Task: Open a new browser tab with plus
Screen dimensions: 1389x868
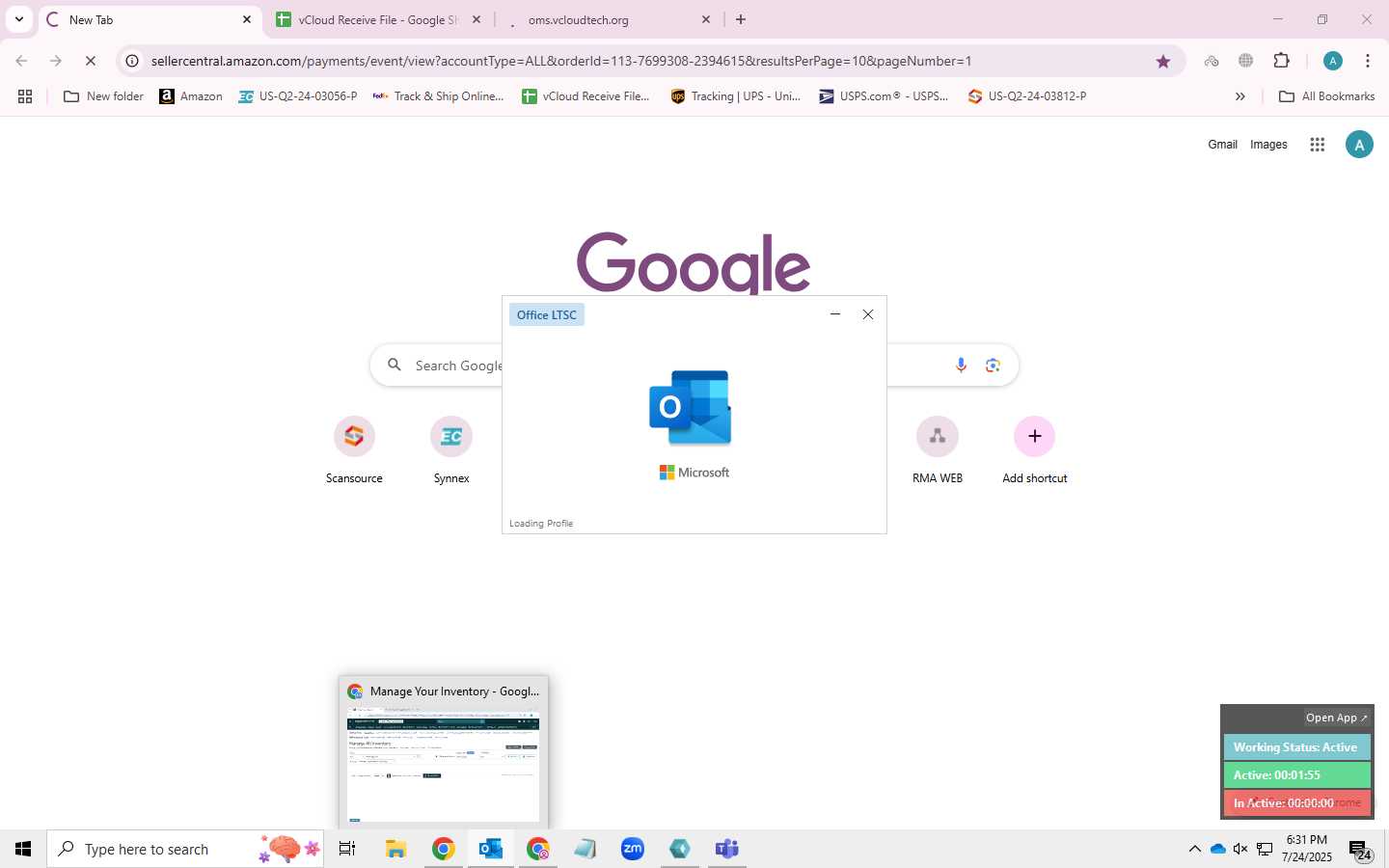Action: [741, 19]
